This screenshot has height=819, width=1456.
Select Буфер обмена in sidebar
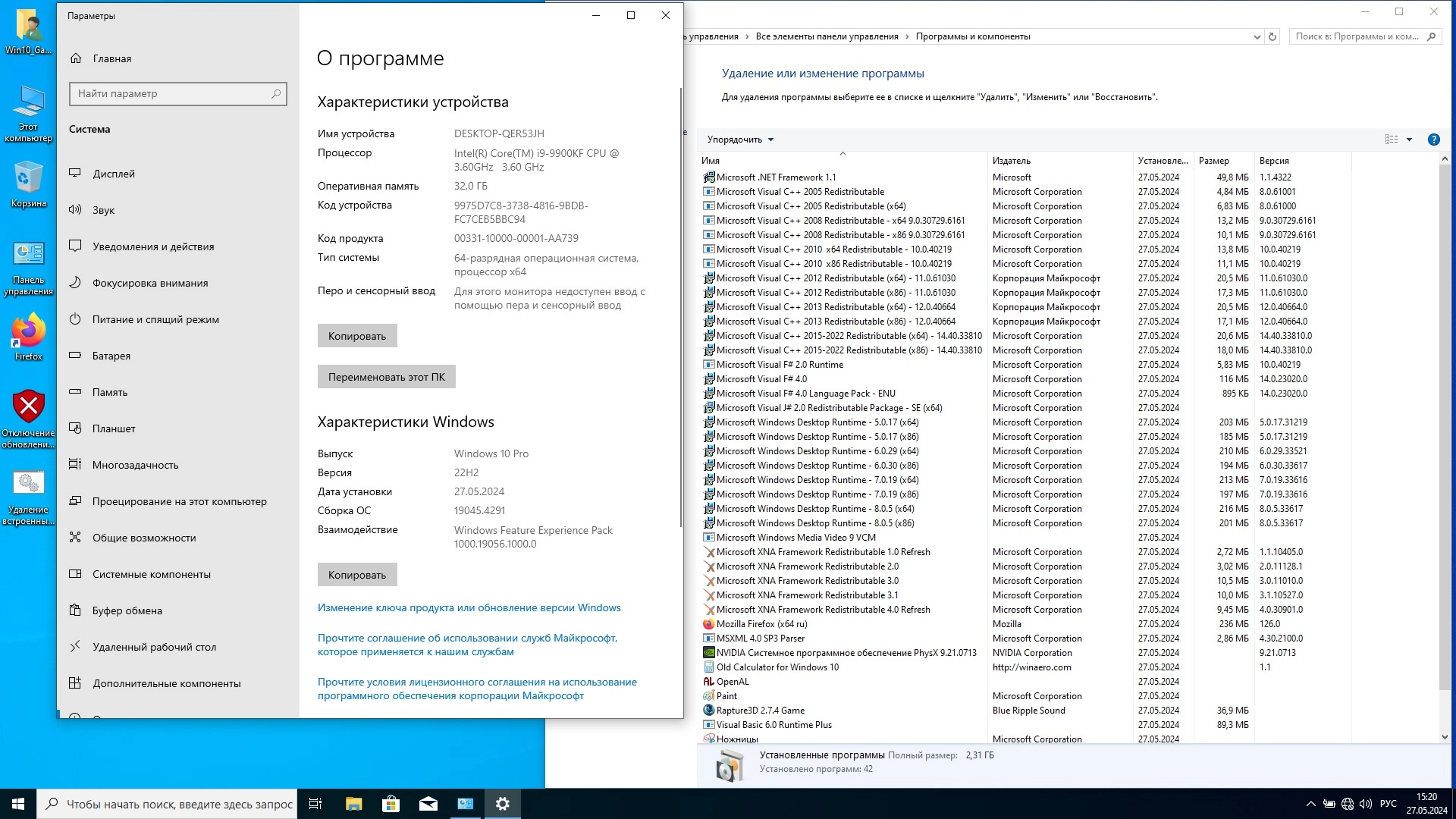[x=127, y=610]
